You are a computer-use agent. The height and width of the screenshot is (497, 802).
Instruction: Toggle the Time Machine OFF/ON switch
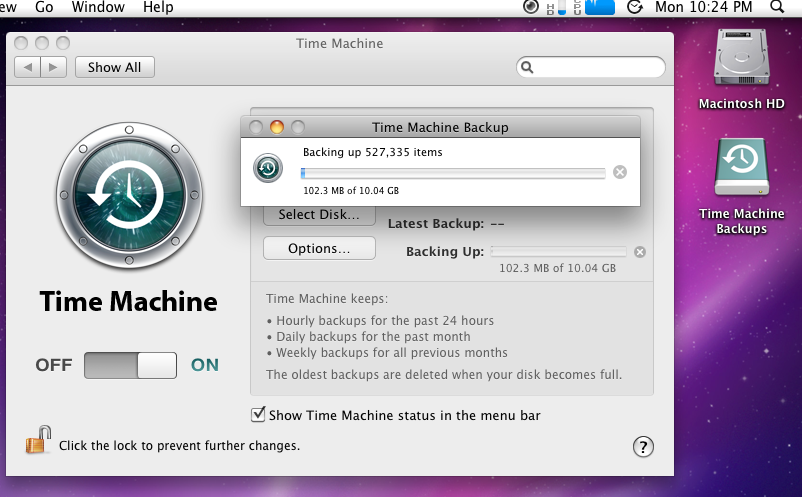(130, 365)
